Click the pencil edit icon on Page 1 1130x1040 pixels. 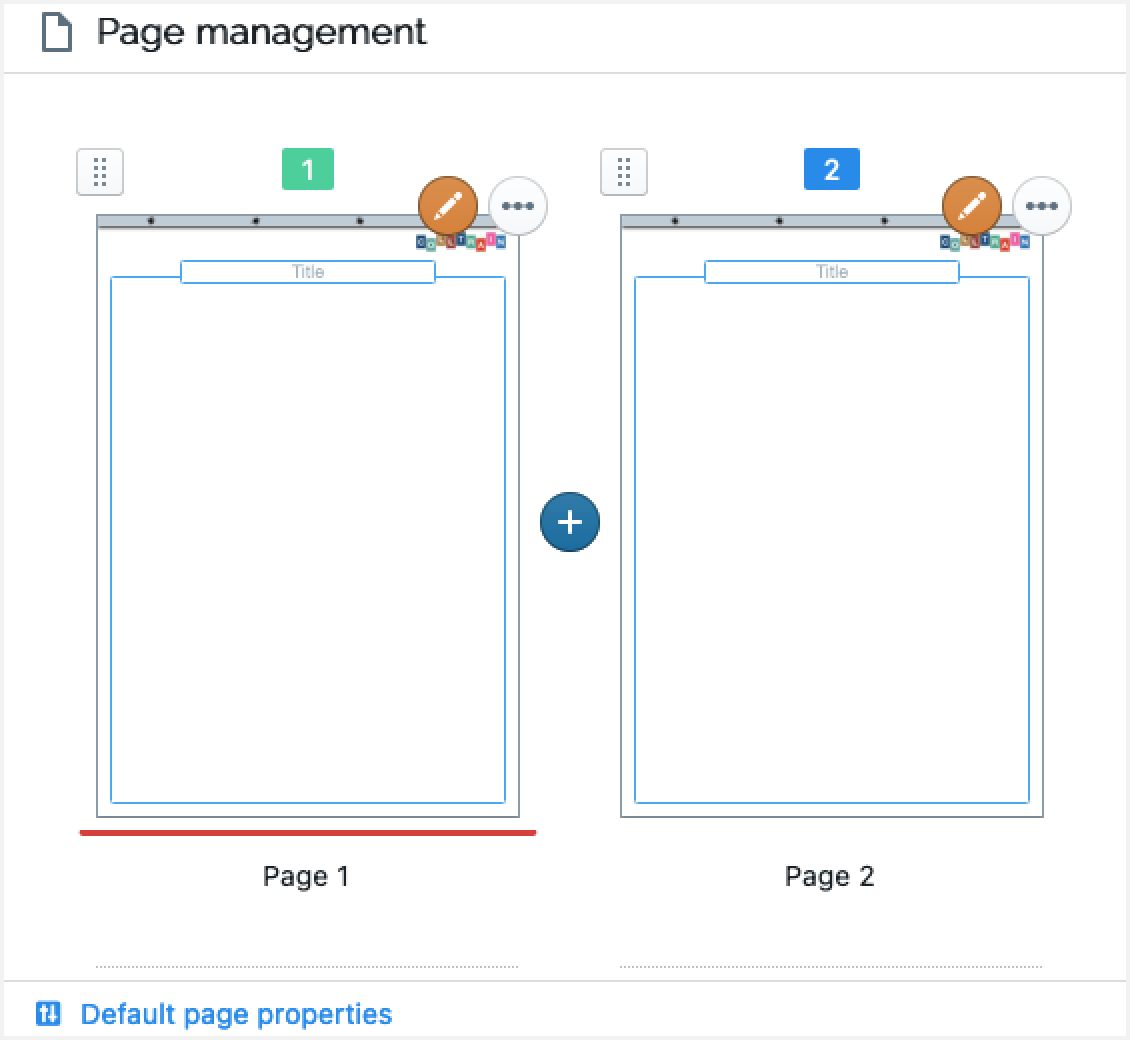point(448,206)
